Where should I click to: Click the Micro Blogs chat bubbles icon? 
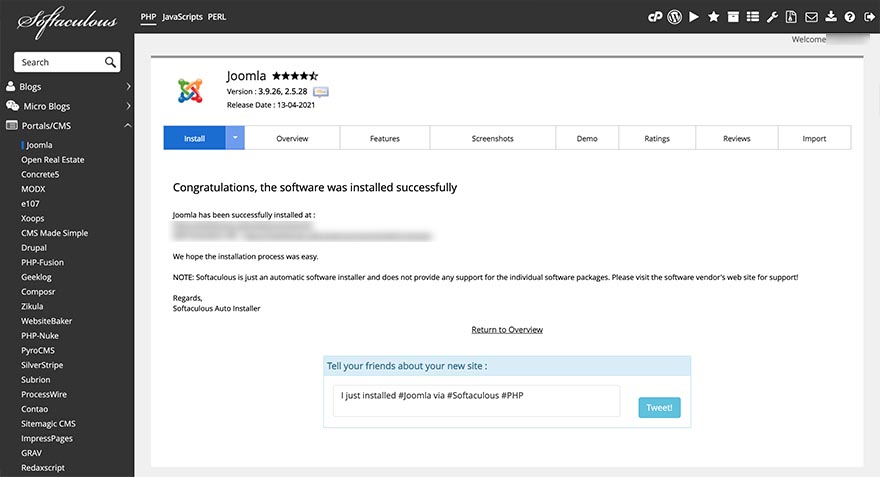[x=12, y=106]
